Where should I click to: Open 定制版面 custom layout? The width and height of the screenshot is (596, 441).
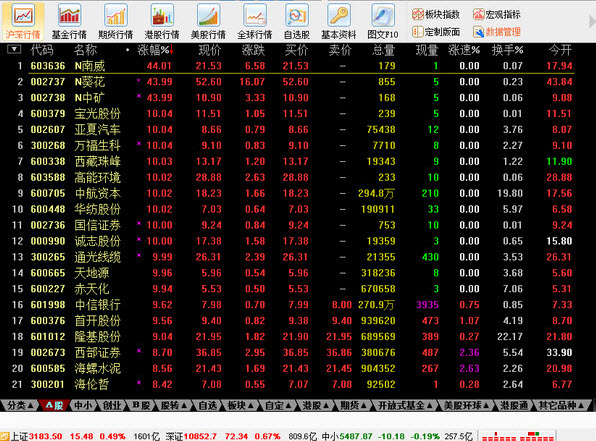pyautogui.click(x=436, y=32)
